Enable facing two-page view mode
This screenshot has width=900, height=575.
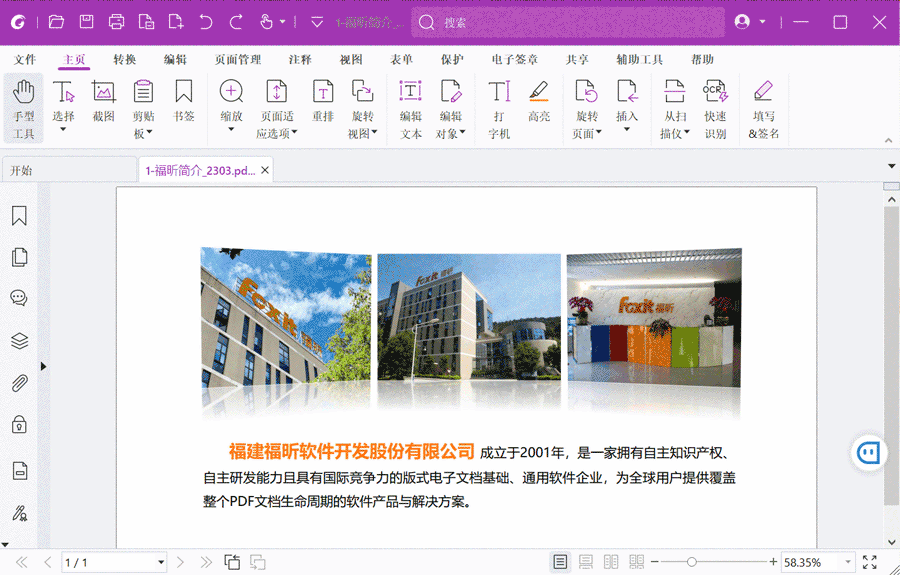[611, 562]
